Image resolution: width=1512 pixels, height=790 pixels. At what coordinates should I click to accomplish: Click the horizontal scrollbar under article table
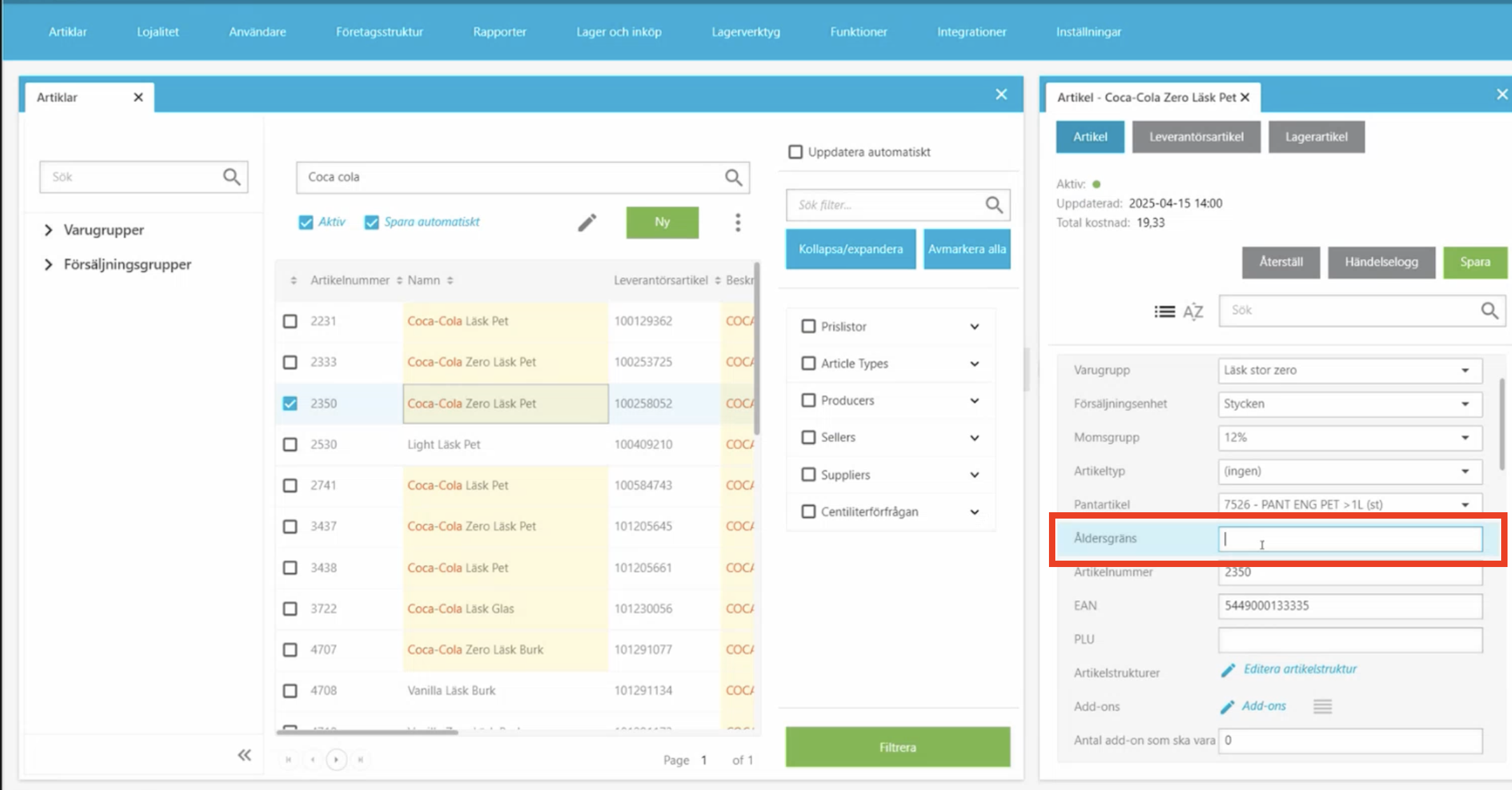(367, 732)
